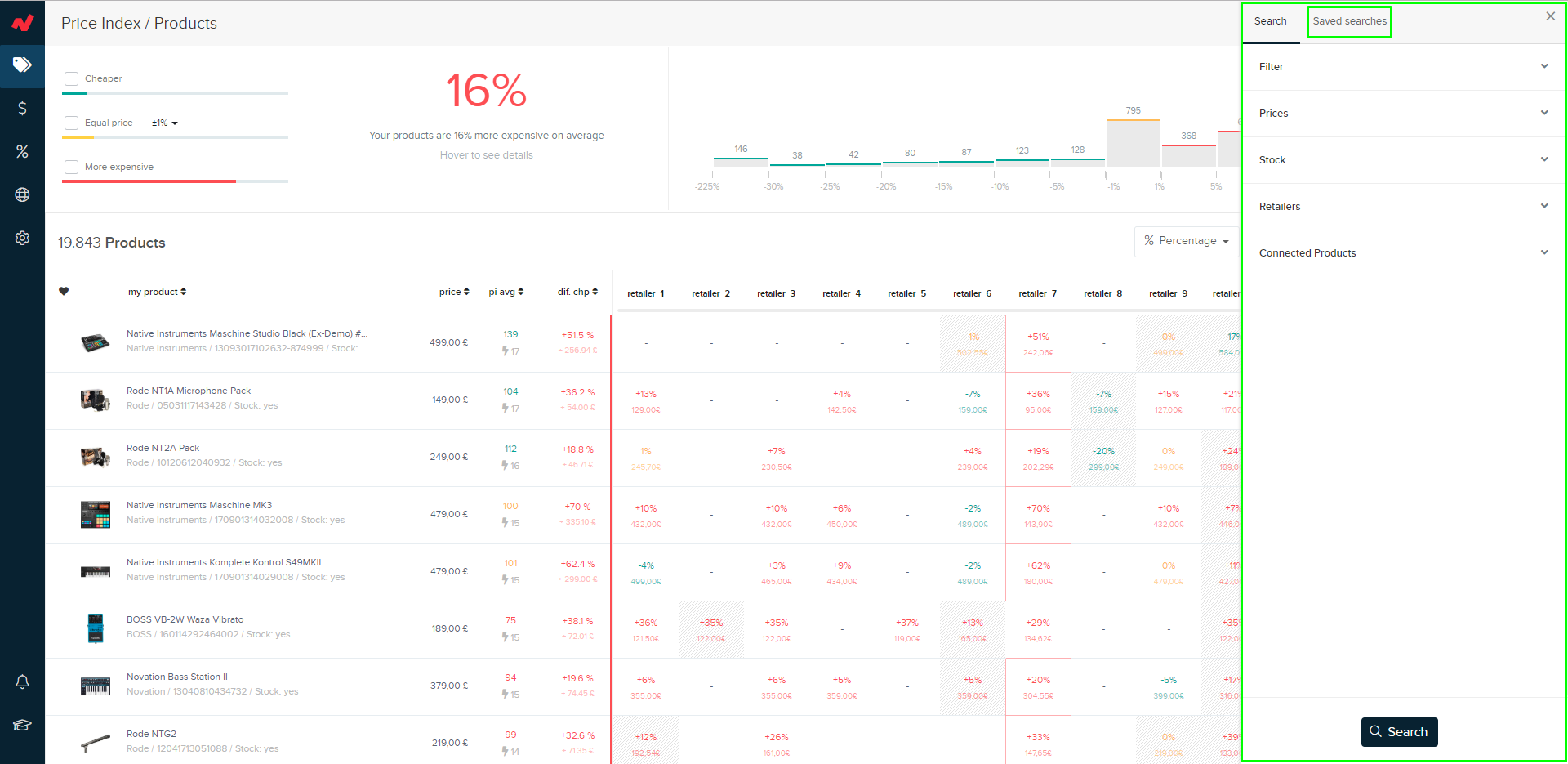
Task: Click the retailer_1 column header
Action: coord(646,293)
